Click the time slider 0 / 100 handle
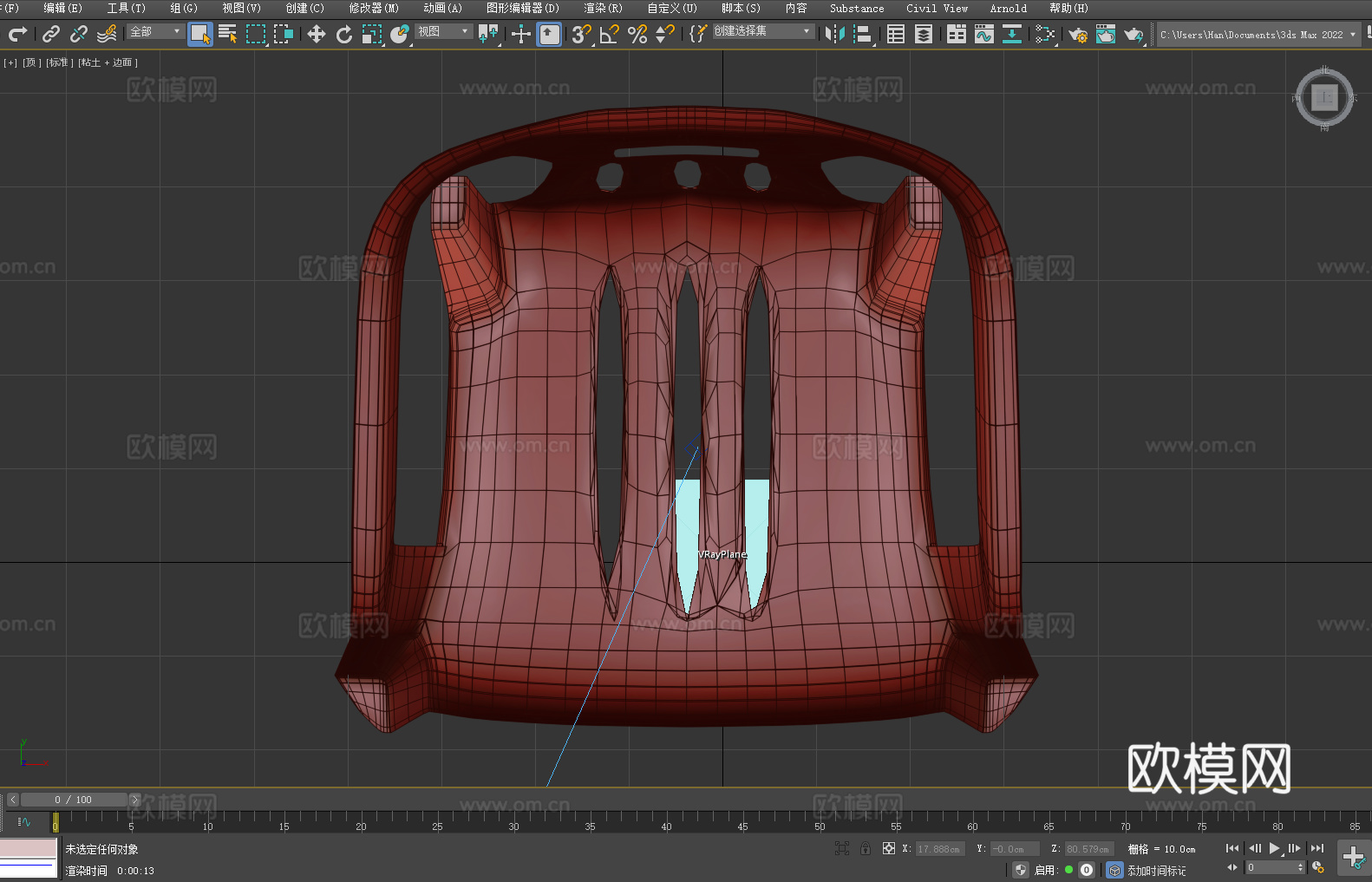The height and width of the screenshot is (882, 1372). (x=74, y=800)
